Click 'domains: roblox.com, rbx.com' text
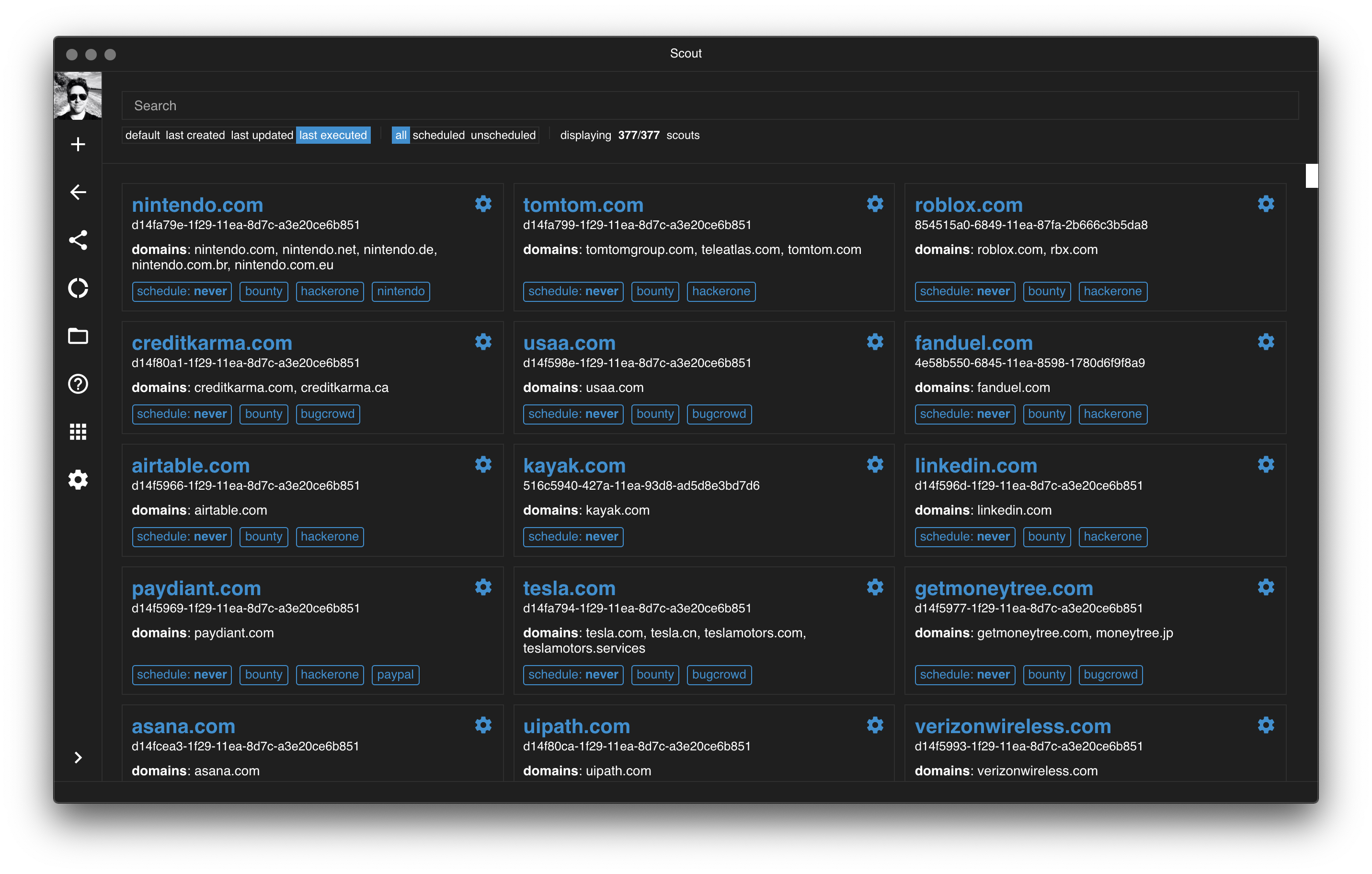The height and width of the screenshot is (874, 1372). (x=1006, y=250)
